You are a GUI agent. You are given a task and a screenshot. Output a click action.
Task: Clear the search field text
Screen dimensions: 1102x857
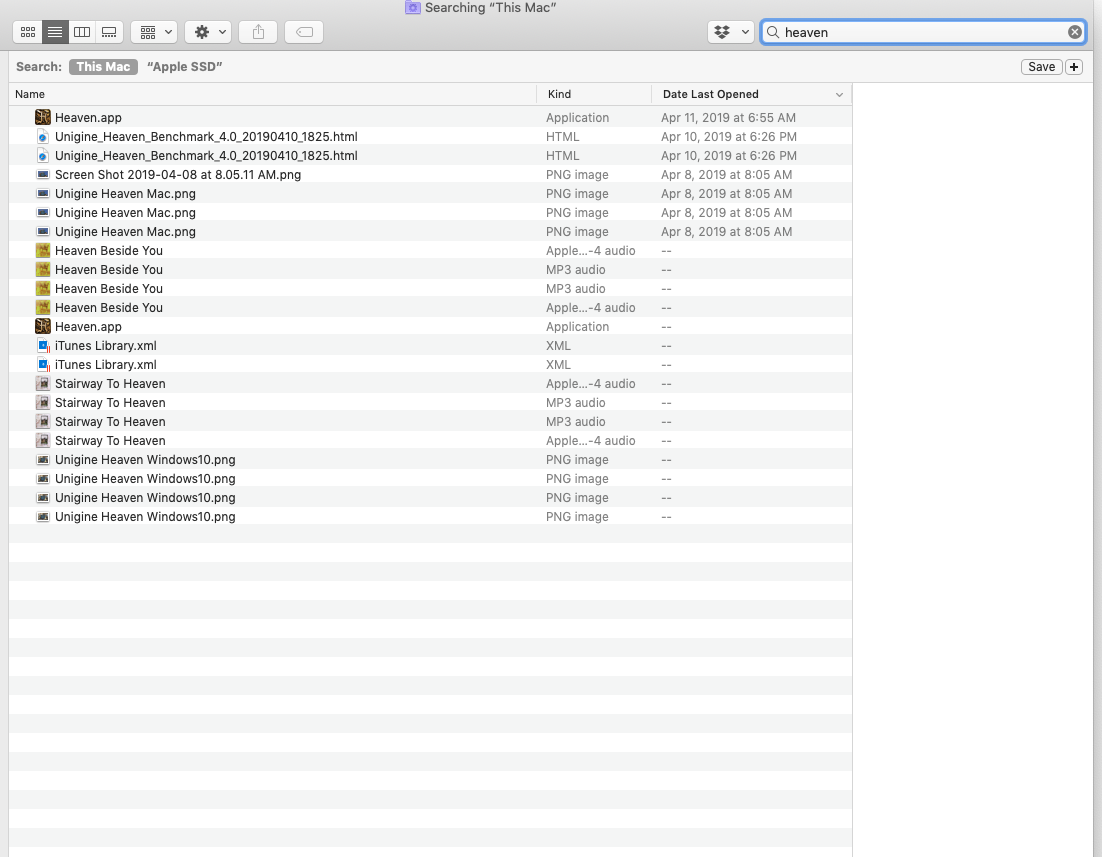click(1075, 32)
